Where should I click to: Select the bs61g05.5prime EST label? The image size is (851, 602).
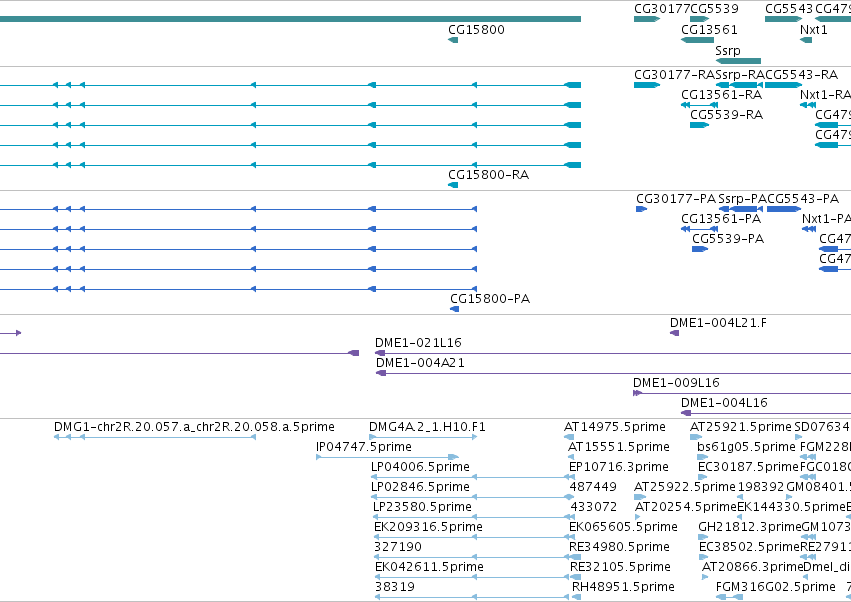[x=746, y=447]
